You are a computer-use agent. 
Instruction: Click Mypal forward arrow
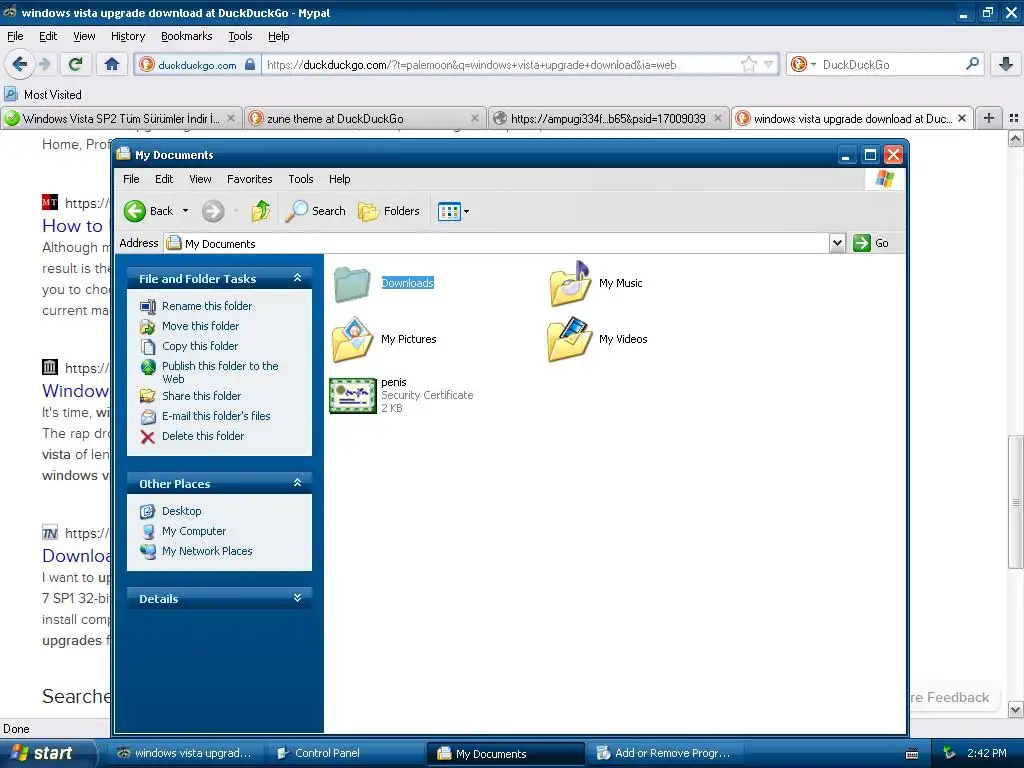44,64
